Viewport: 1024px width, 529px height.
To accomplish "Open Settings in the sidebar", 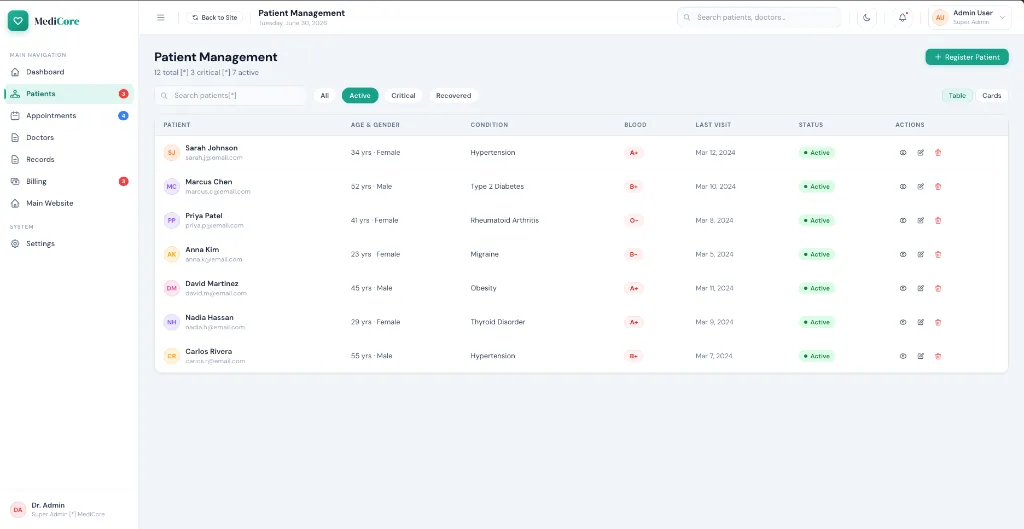I will pos(69,244).
